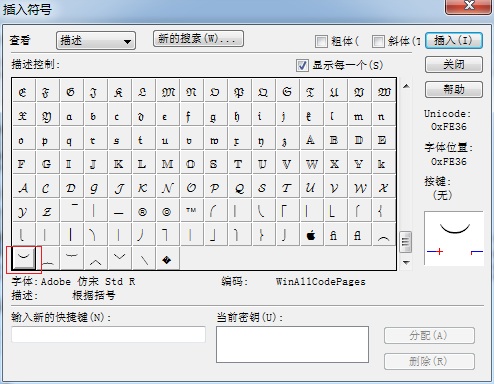Pick the double-struck capital K symbol
Image resolution: width=495 pixels, height=384 pixels.
119,164
